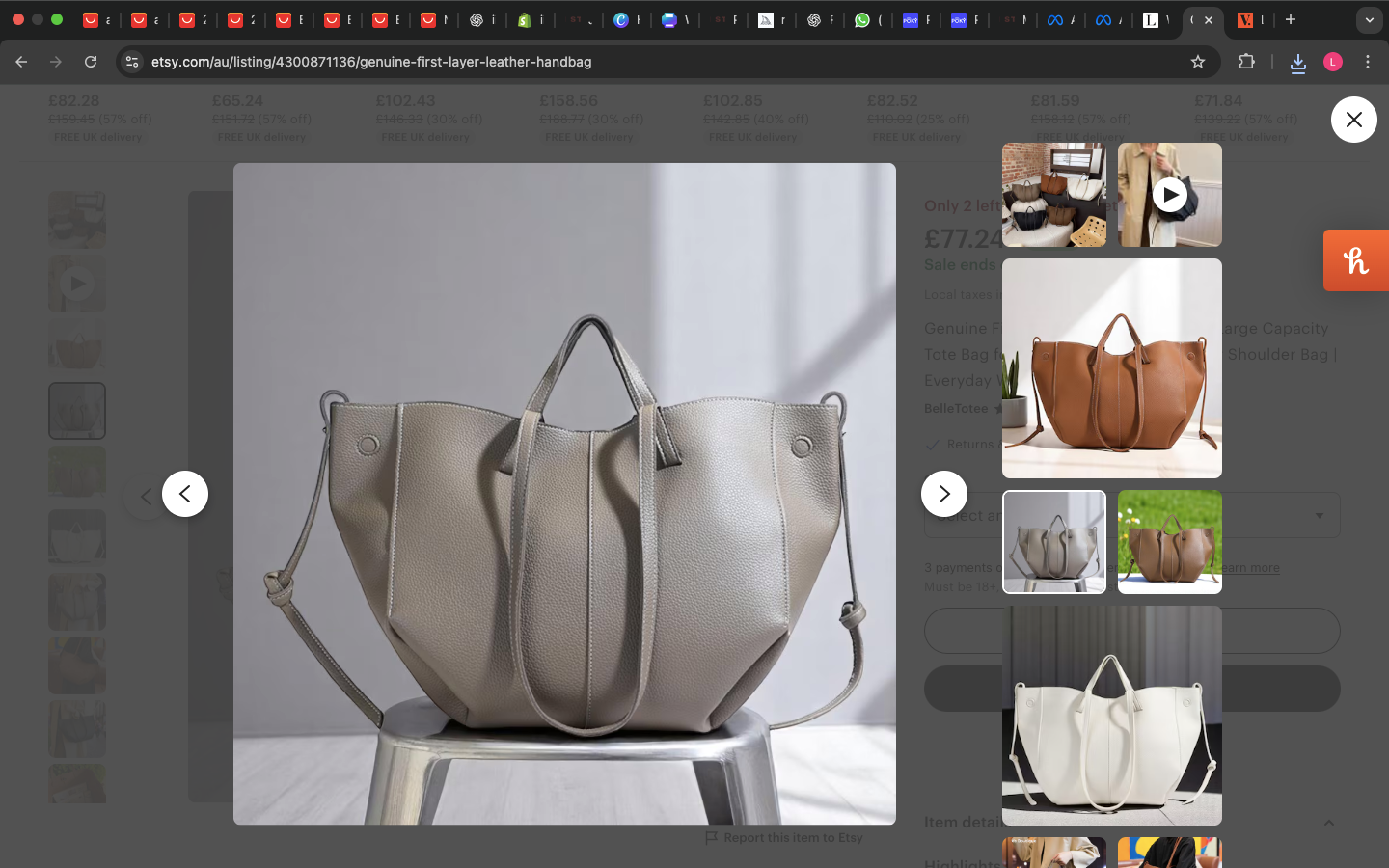Switch to the tab with sailboat icon

click(771, 19)
